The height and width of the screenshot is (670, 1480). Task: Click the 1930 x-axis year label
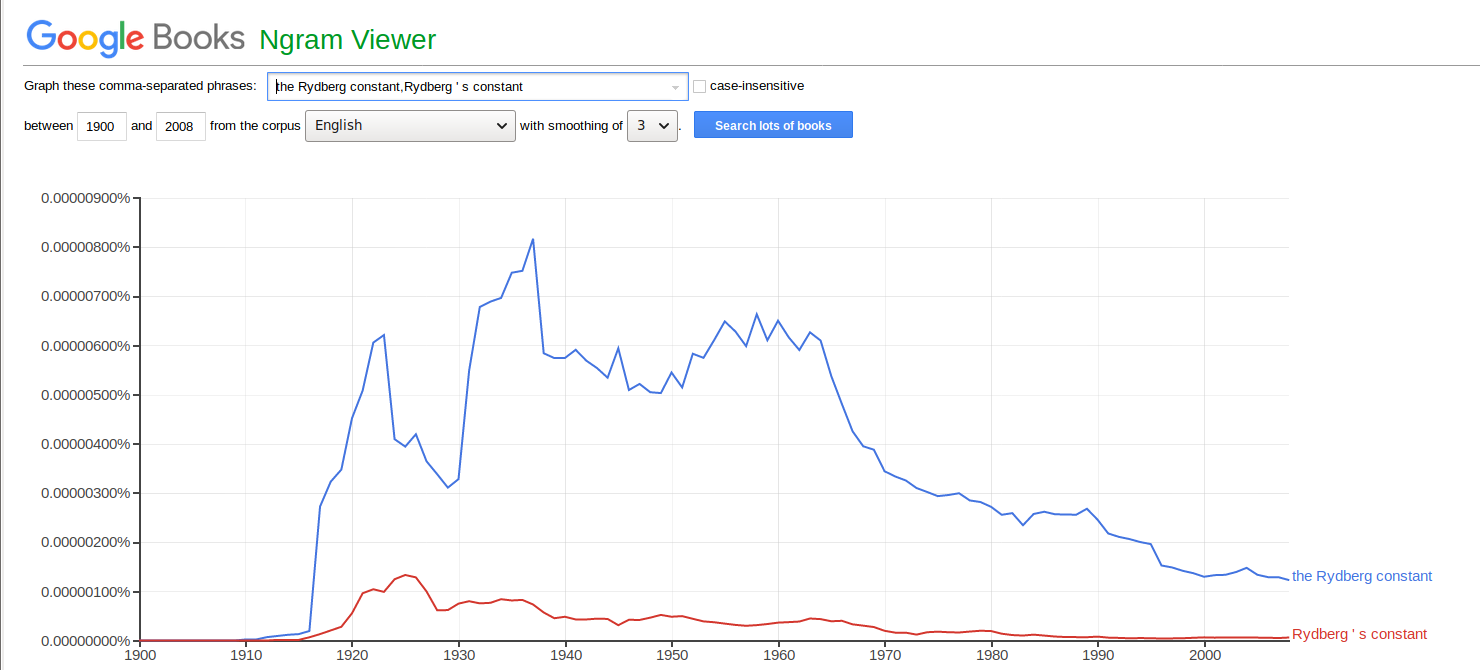459,656
